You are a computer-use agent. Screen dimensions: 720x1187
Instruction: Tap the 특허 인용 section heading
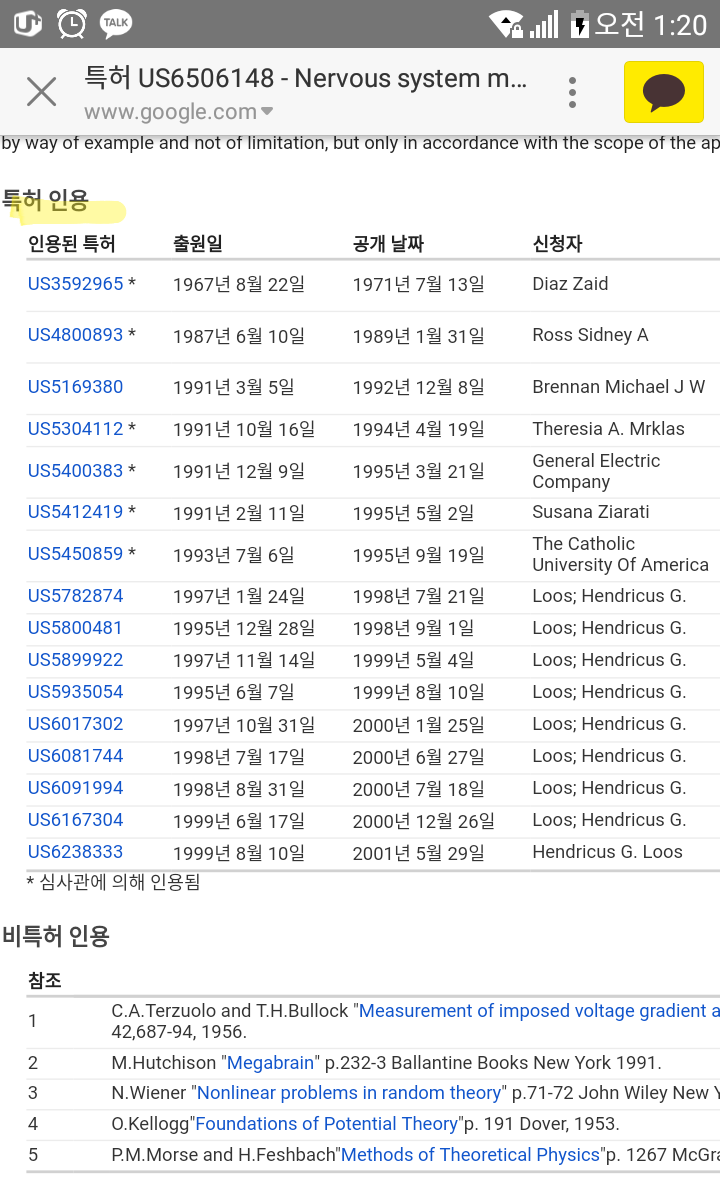[x=46, y=200]
